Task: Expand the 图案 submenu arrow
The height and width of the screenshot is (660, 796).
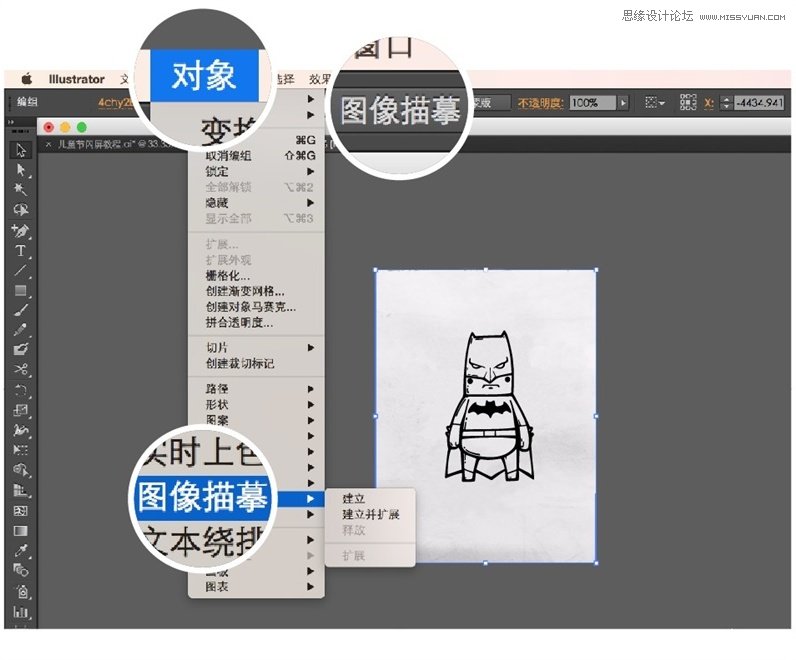Action: pos(311,420)
